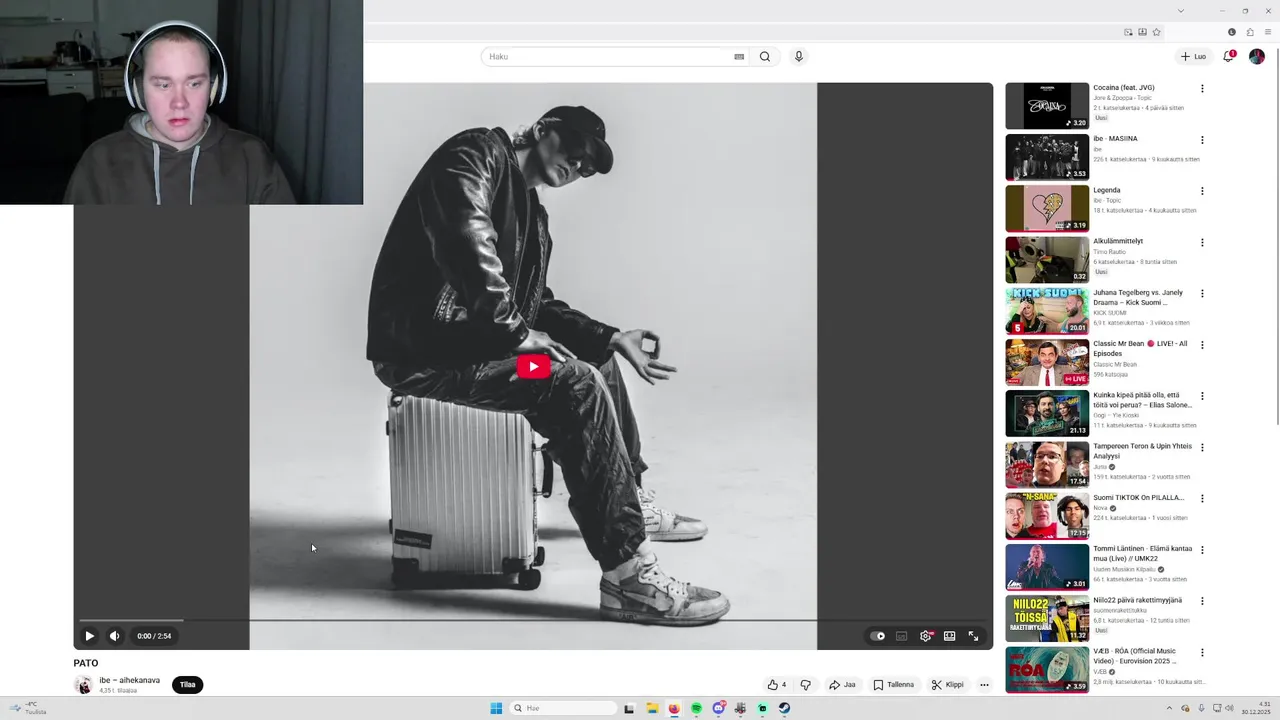Open the list all tabs chevron
Viewport: 1280px width, 720px height.
coord(1181,10)
